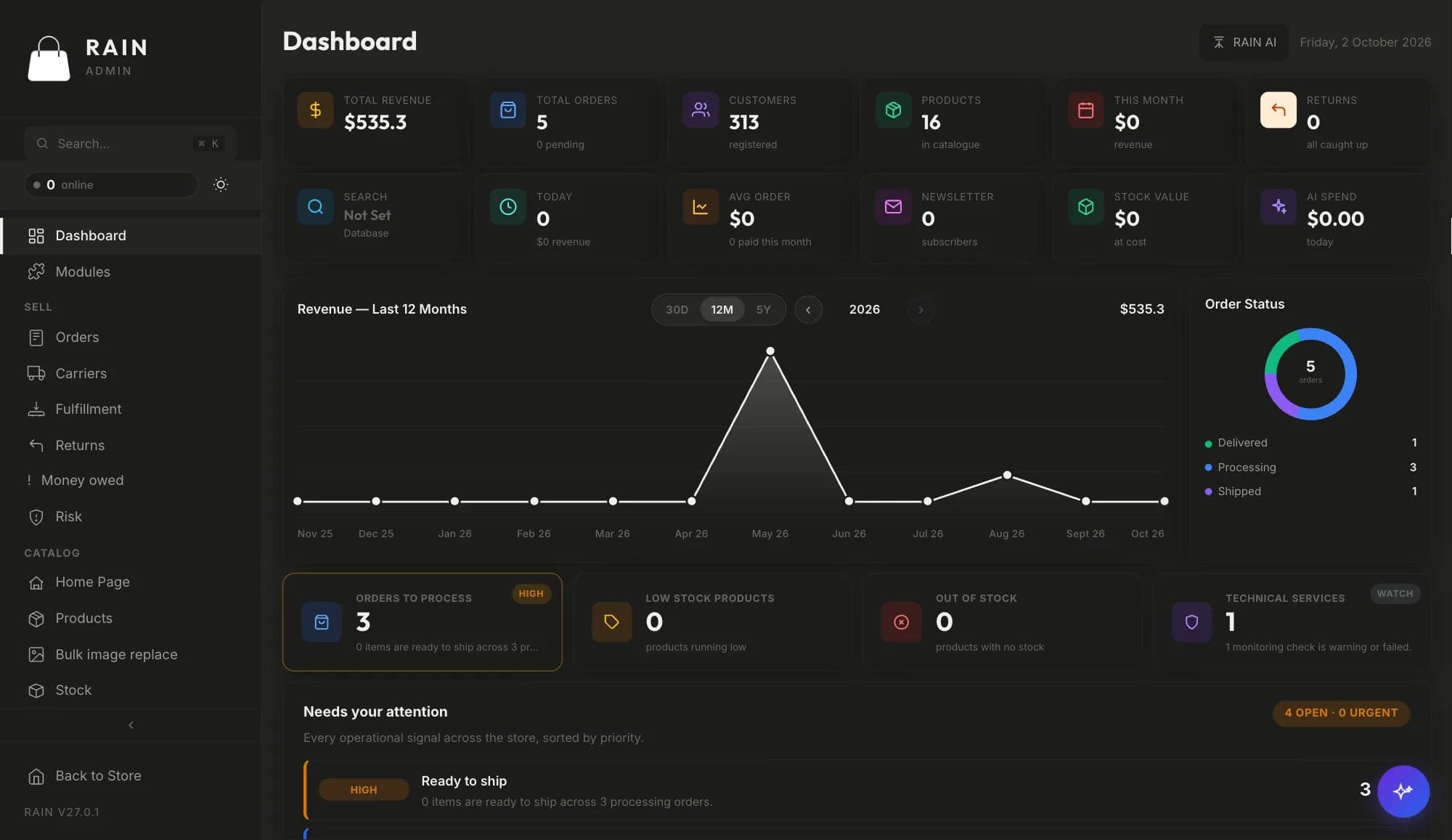Open the floating AI sparkle assistant button
The height and width of the screenshot is (840, 1452).
(x=1403, y=791)
